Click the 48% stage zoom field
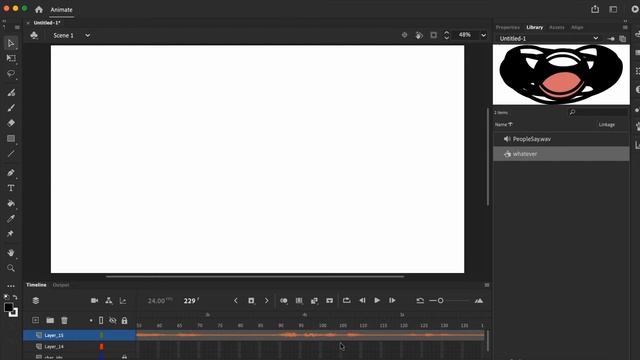 point(465,35)
